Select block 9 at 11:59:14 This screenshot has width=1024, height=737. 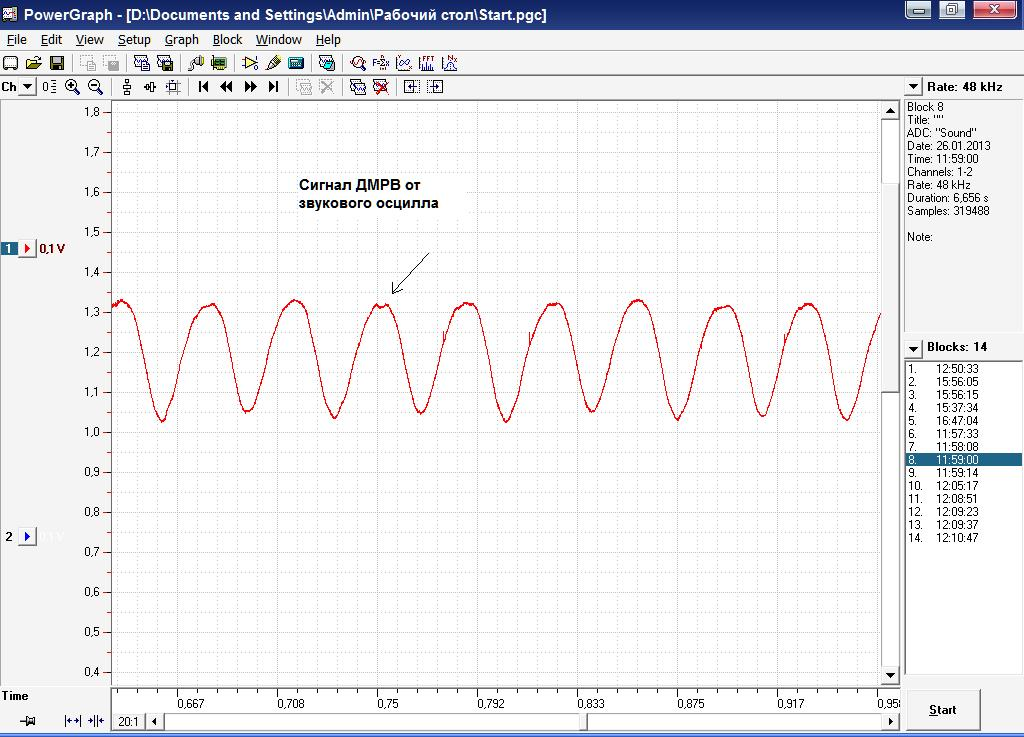pyautogui.click(x=963, y=473)
